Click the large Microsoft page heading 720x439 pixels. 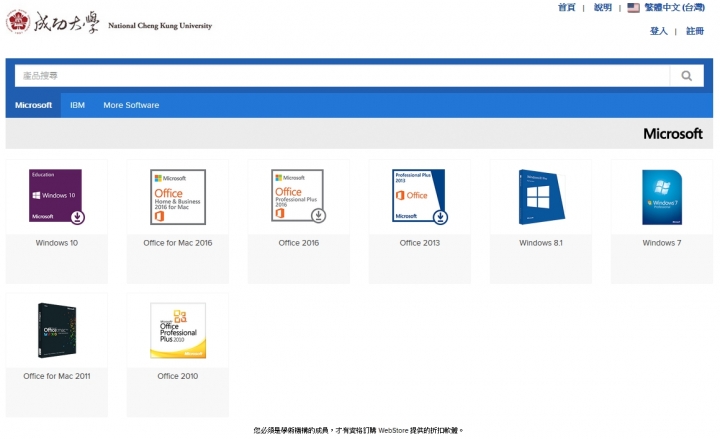click(x=673, y=134)
